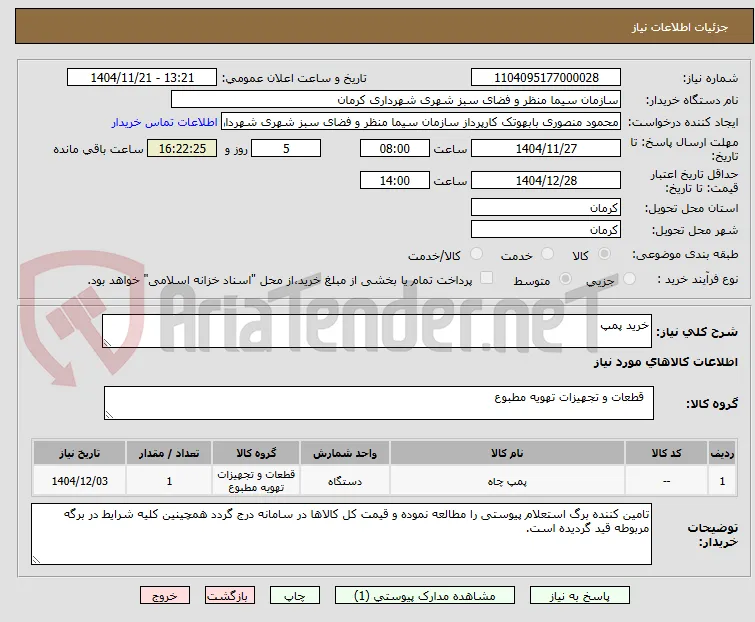Click the 16:22:25 remaining time field

pyautogui.click(x=182, y=148)
